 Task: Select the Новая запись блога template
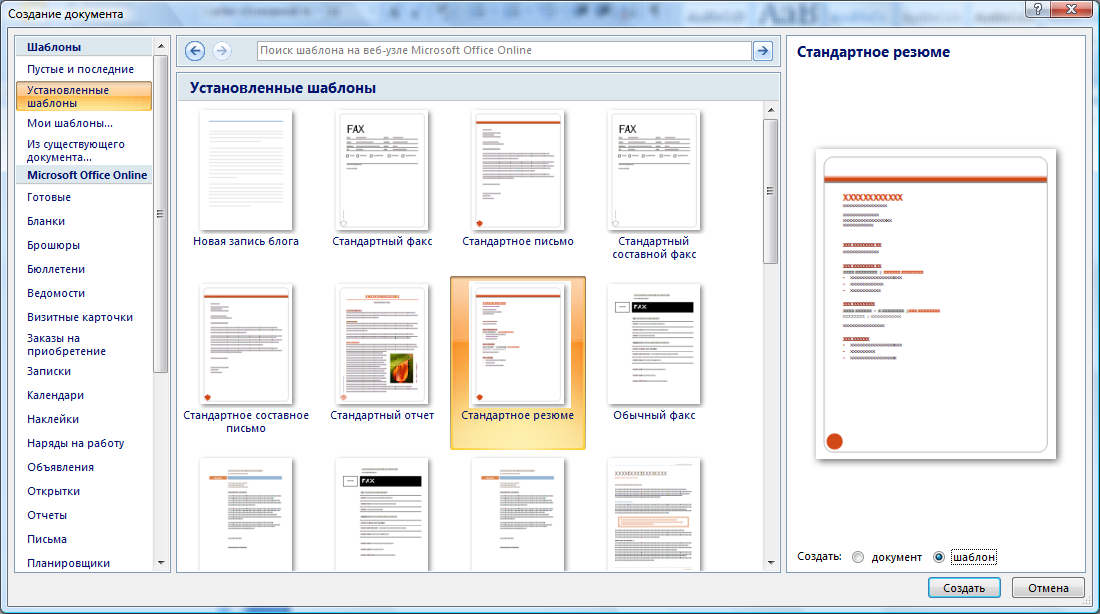[x=246, y=179]
